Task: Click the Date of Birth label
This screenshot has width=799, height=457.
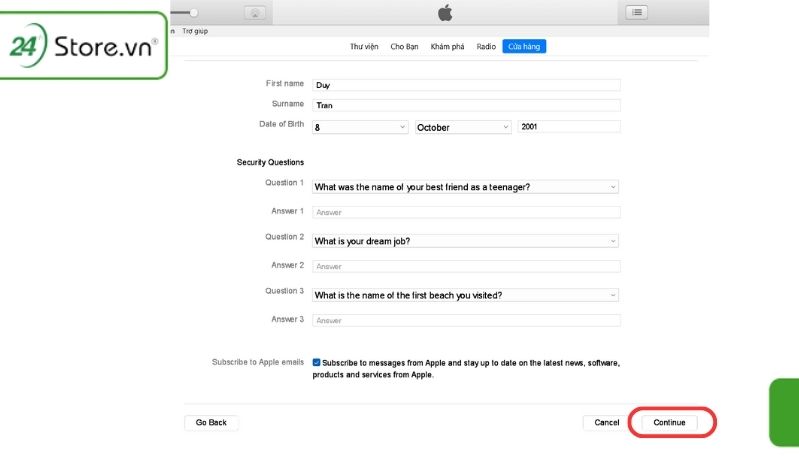Action: coord(281,124)
